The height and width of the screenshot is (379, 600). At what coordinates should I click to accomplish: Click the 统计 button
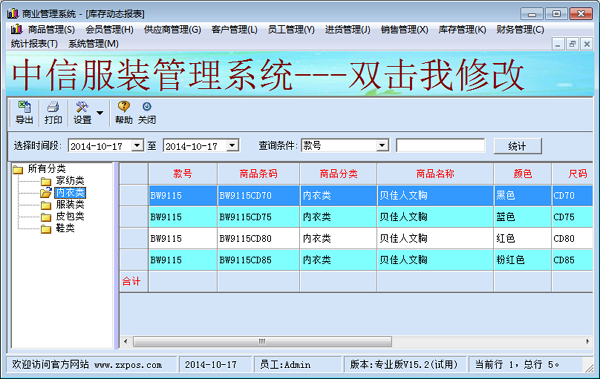[x=517, y=146]
